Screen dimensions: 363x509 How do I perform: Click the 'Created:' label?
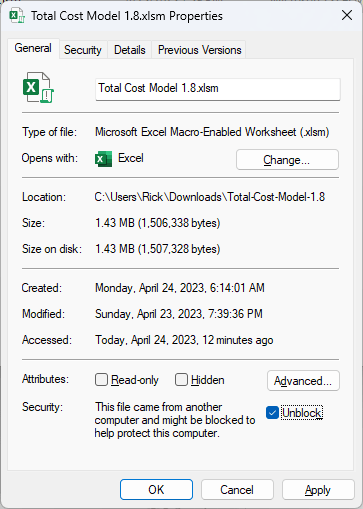(42, 288)
